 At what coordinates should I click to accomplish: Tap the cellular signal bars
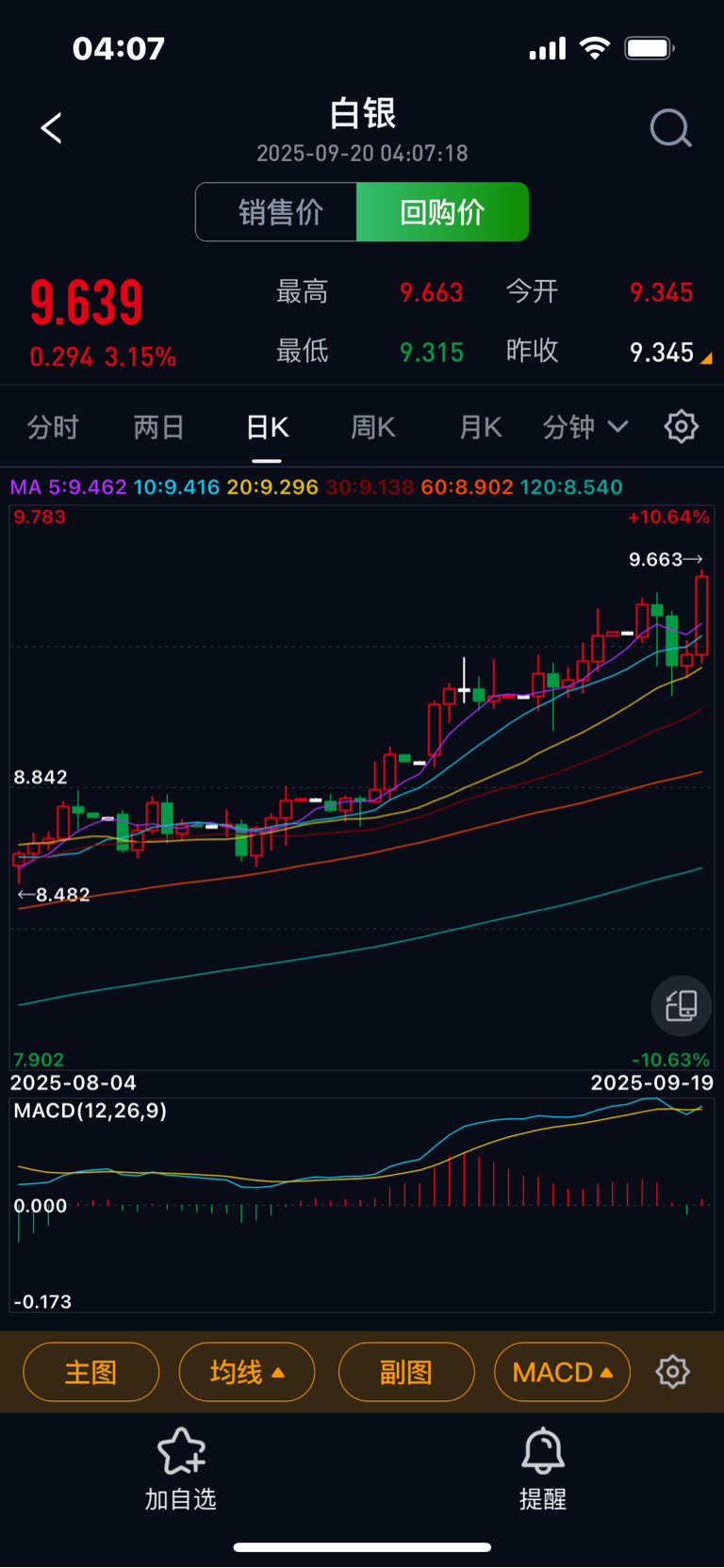(548, 49)
